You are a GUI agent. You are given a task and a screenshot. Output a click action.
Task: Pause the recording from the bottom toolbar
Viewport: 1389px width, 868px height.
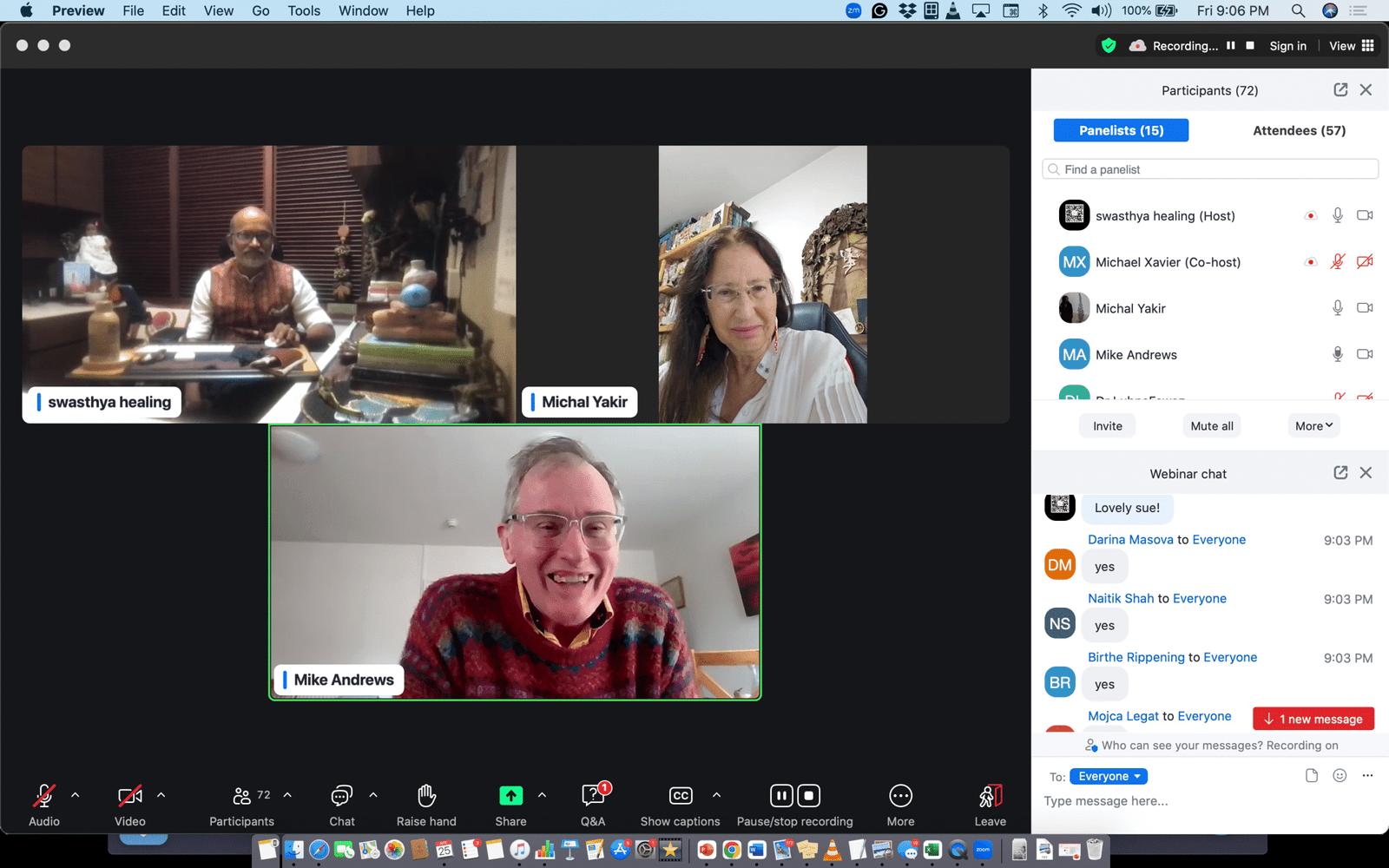[x=781, y=795]
